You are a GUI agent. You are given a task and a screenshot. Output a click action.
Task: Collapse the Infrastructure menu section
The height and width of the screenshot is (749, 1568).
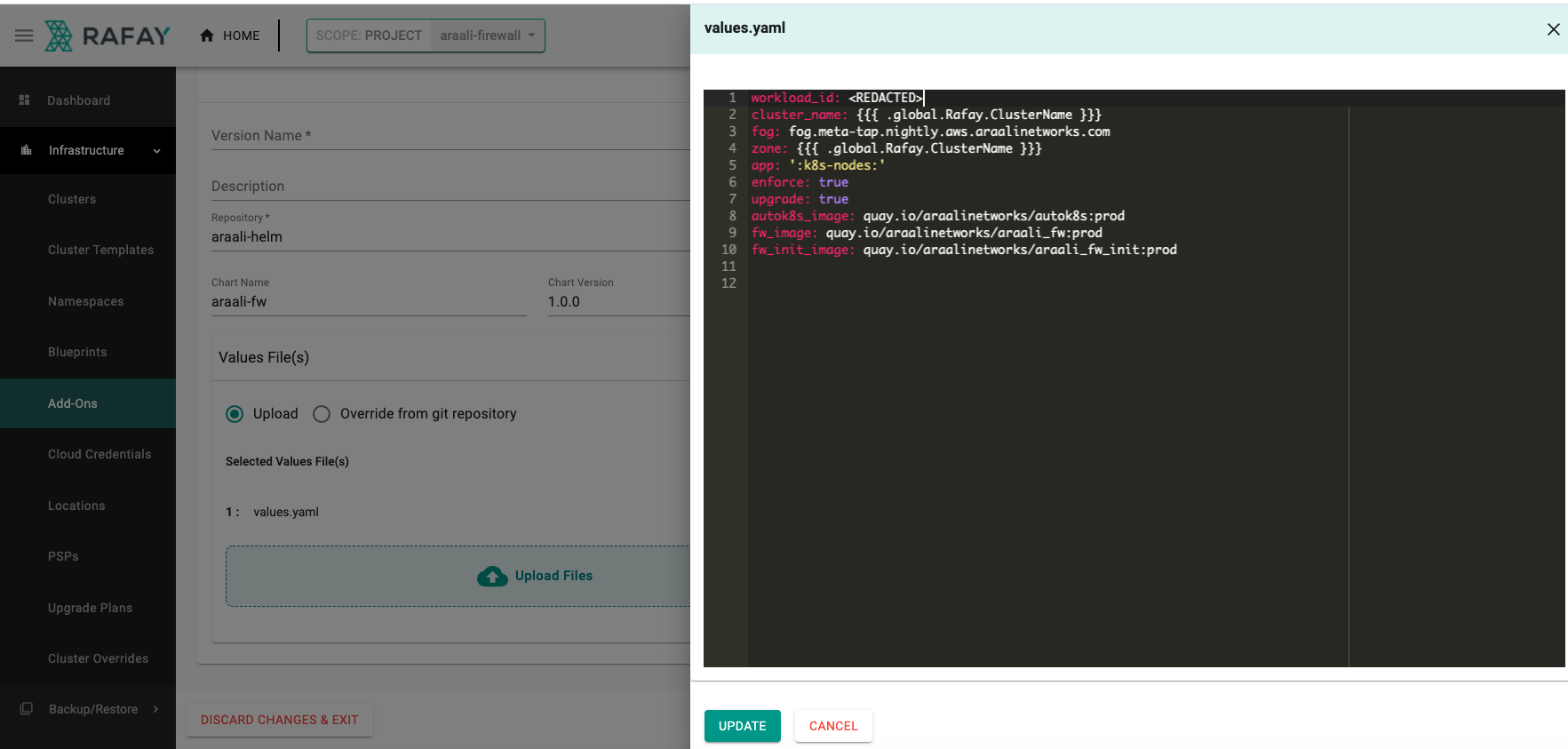[157, 151]
